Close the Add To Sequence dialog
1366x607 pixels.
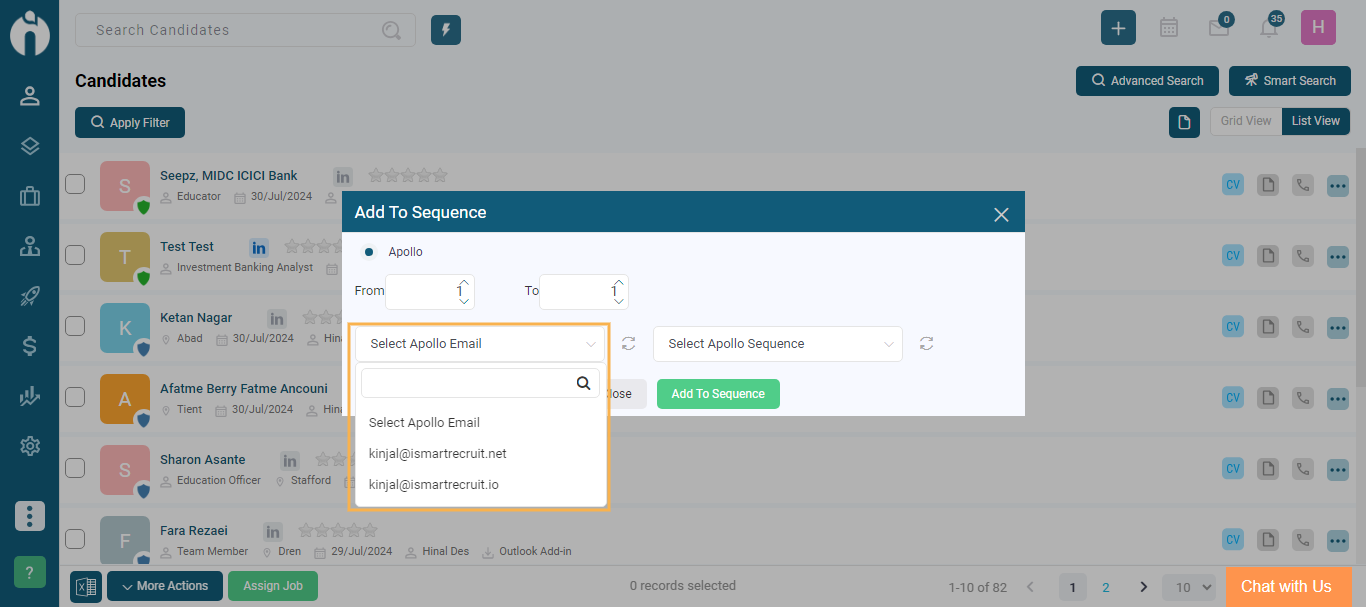[x=1001, y=214]
